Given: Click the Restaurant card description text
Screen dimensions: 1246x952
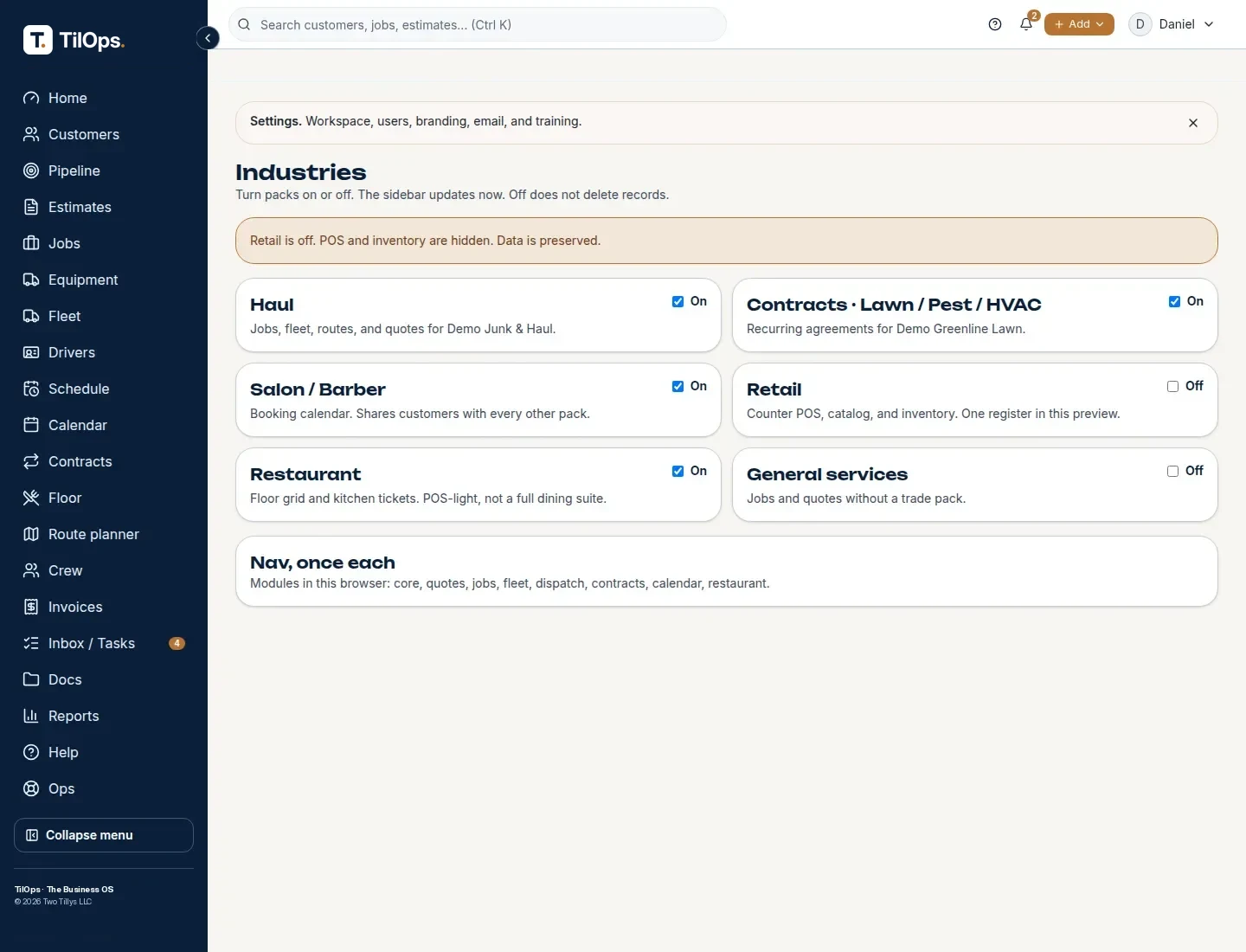Looking at the screenshot, I should click(428, 499).
